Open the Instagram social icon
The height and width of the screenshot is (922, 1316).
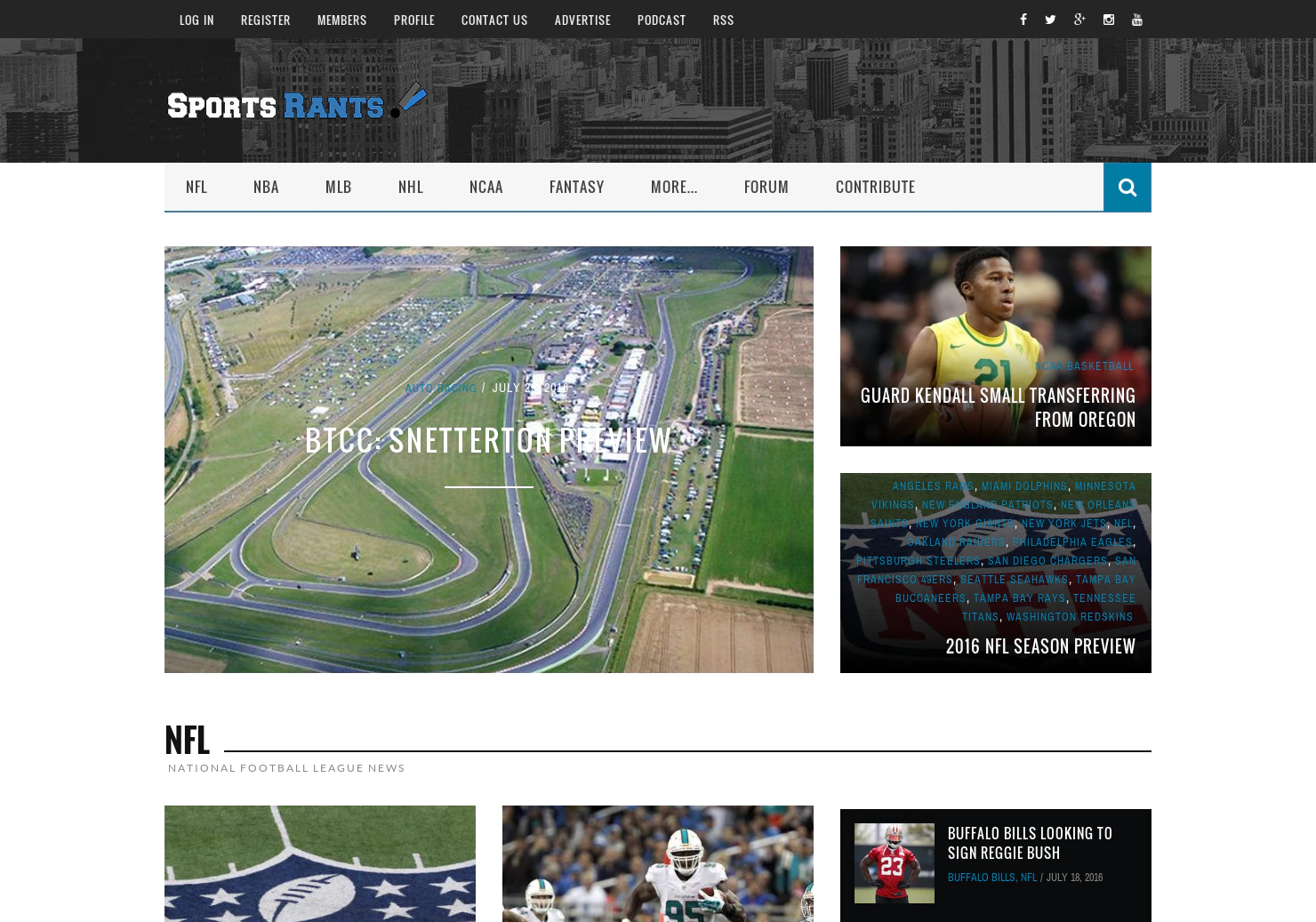coord(1109,20)
